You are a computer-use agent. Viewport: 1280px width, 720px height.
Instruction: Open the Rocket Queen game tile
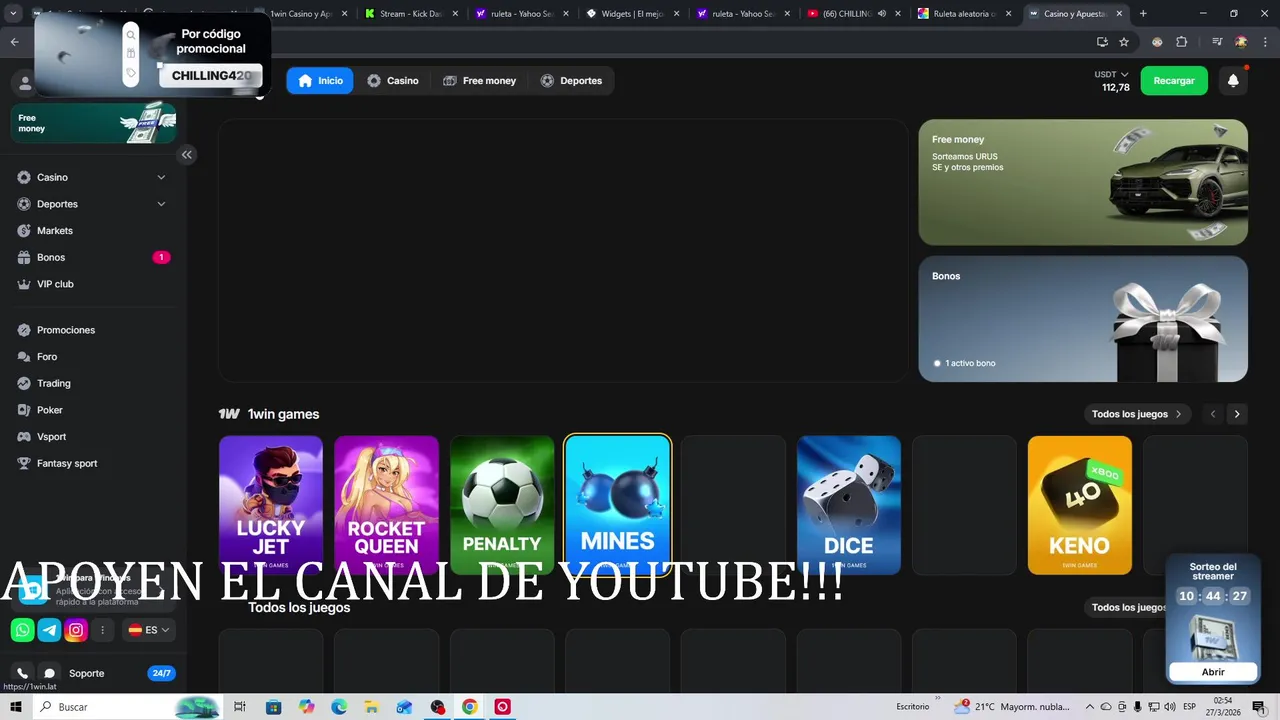click(386, 505)
